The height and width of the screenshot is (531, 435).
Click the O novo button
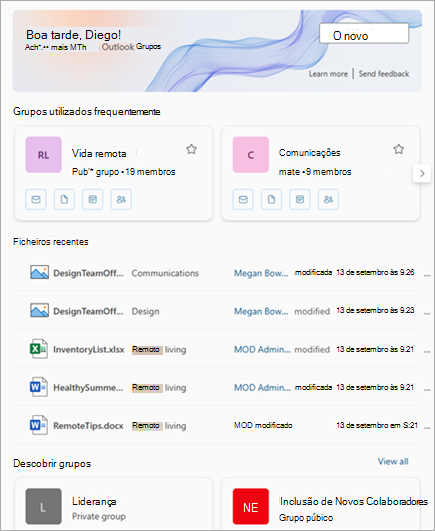pos(364,34)
